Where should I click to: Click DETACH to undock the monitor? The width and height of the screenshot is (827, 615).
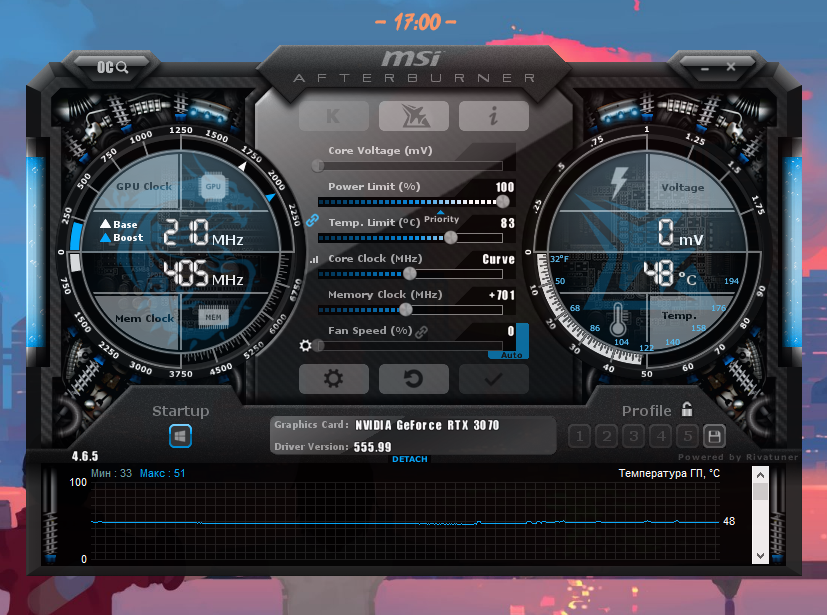[410, 459]
